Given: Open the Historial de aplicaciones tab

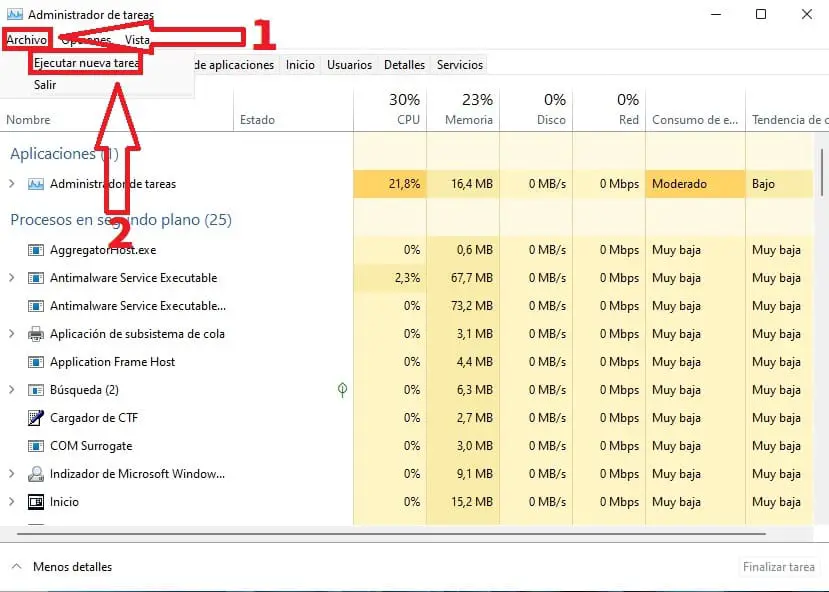Looking at the screenshot, I should click(234, 64).
